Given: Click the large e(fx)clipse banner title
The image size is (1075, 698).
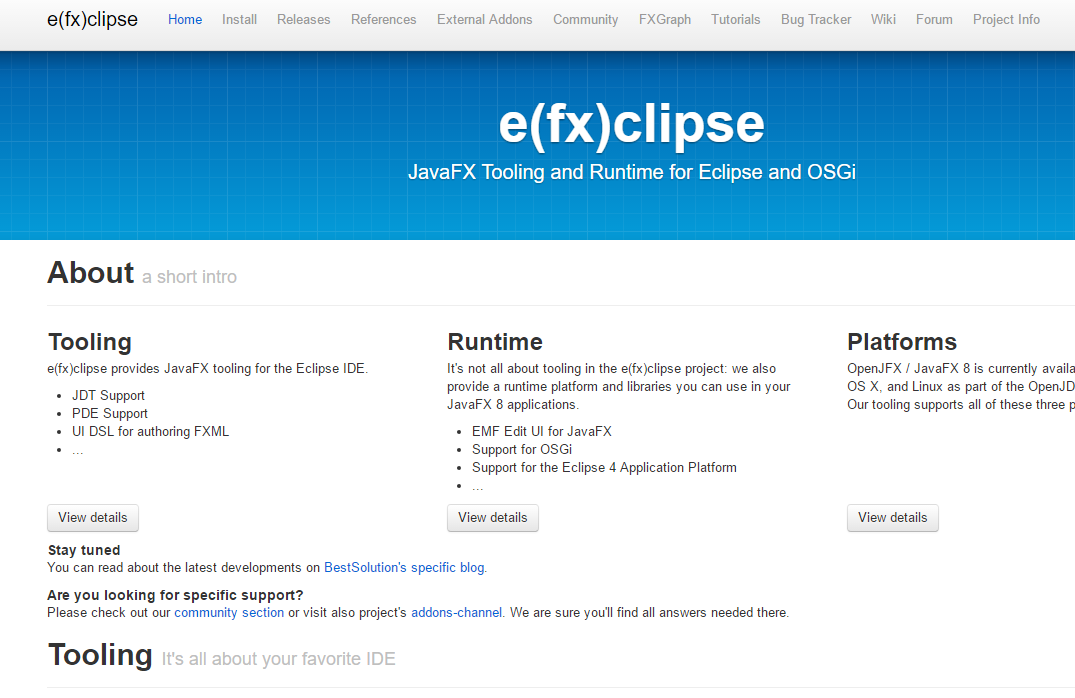Looking at the screenshot, I should pos(631,124).
